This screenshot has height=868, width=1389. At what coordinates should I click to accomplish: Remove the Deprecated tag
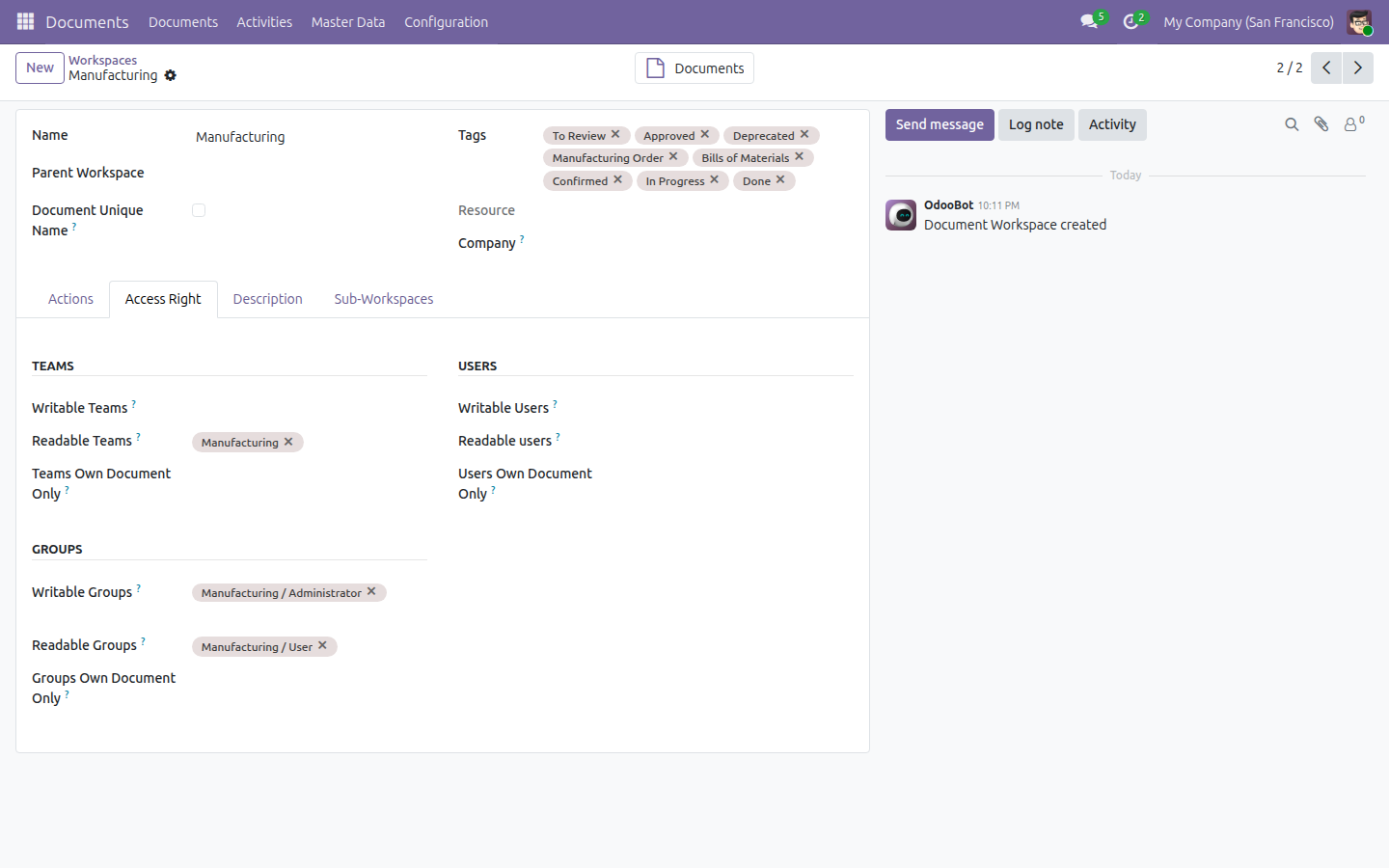click(x=804, y=135)
